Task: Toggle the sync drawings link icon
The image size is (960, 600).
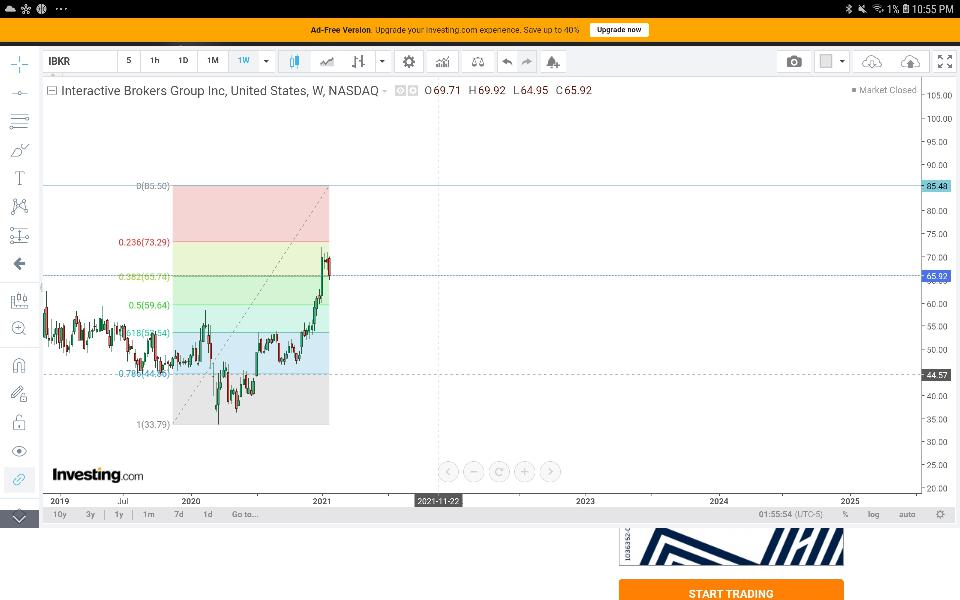Action: tap(20, 479)
